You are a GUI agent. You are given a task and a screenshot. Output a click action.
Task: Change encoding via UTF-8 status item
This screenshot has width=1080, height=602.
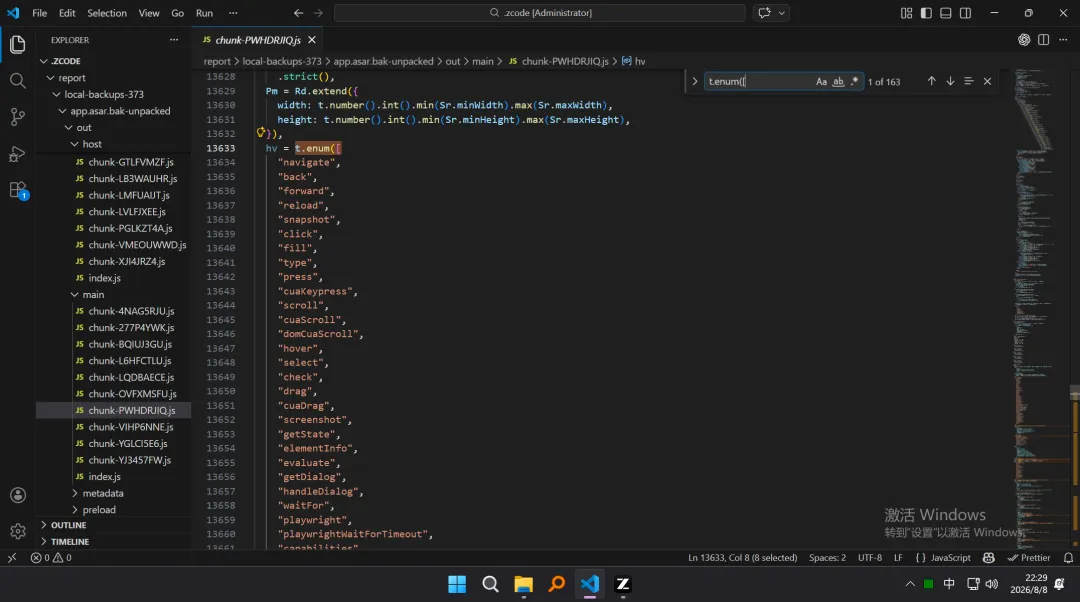[x=870, y=558]
